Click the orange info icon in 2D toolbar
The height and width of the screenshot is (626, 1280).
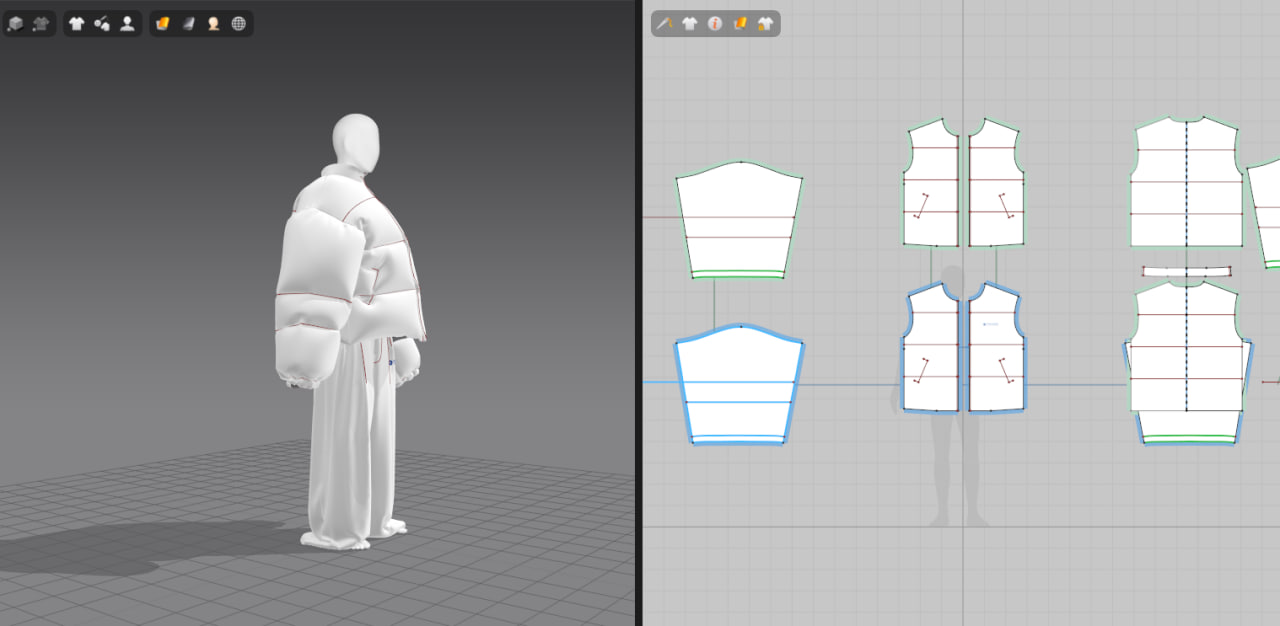point(715,24)
